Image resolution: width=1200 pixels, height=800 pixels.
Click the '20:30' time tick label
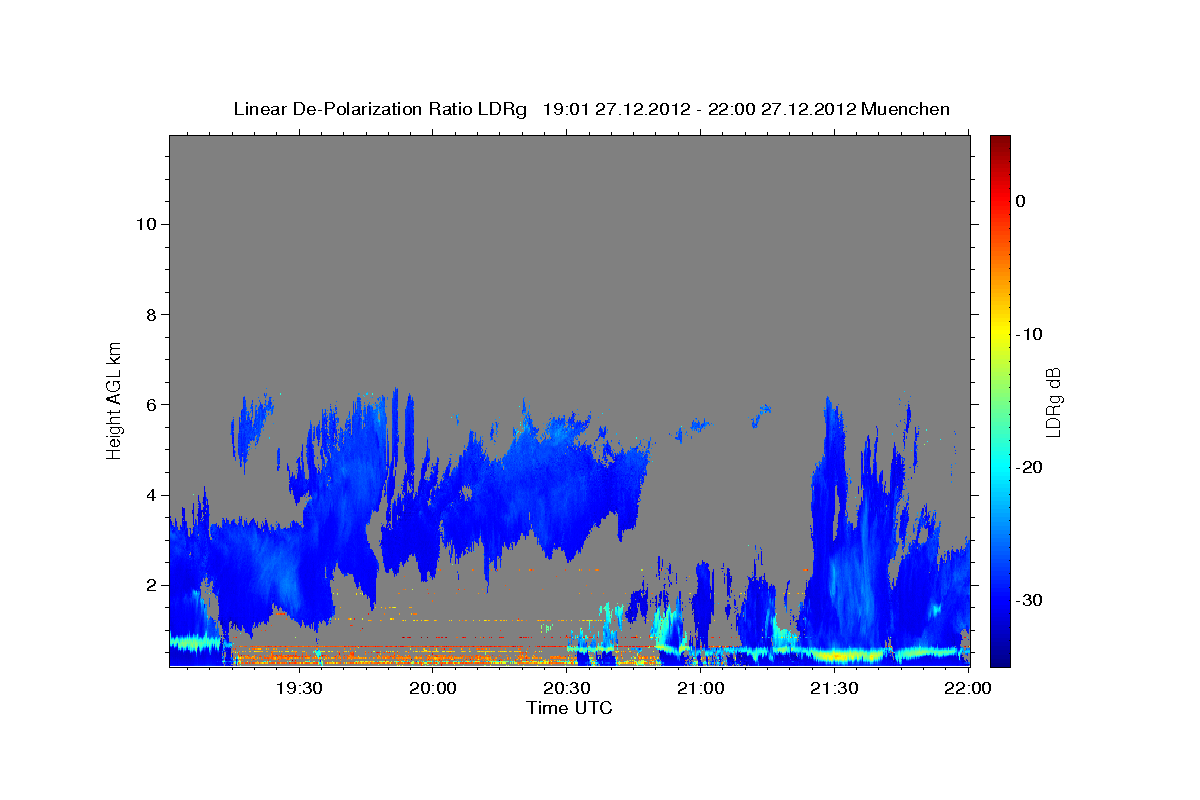pos(567,688)
